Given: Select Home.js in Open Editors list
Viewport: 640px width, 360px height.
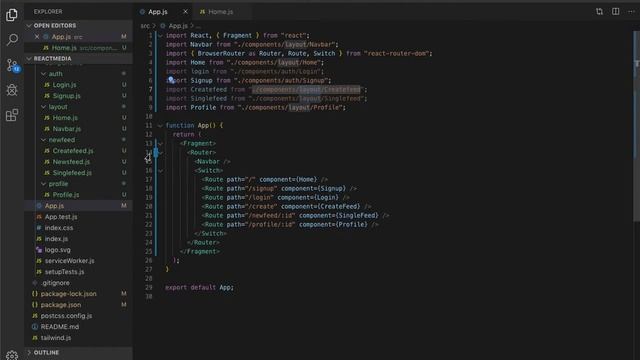Looking at the screenshot, I should pyautogui.click(x=78, y=48).
